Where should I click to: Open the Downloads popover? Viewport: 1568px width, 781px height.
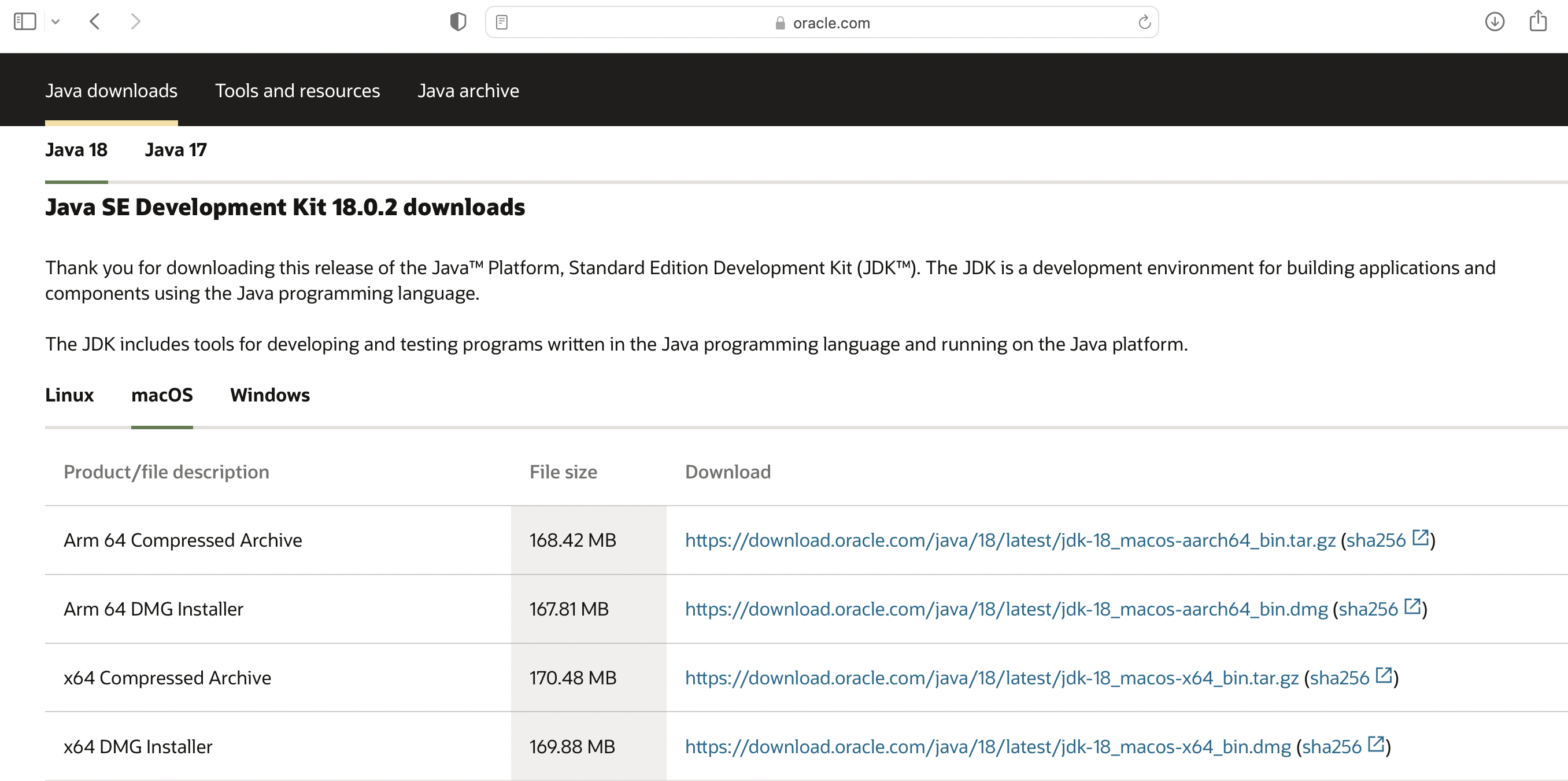(1495, 22)
